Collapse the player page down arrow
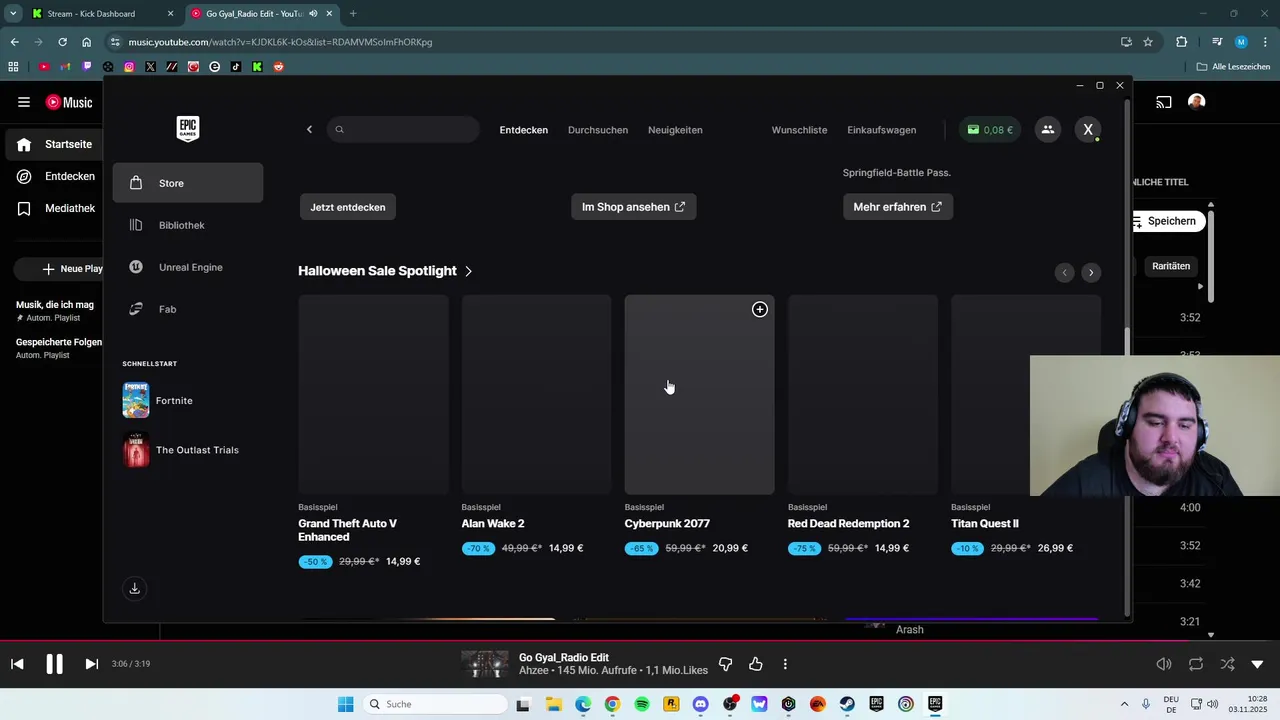 tap(1257, 664)
